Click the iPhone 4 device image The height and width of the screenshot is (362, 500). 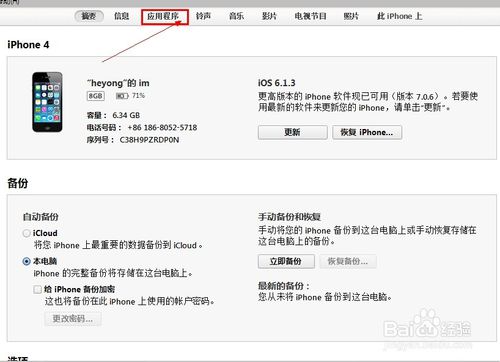click(x=47, y=102)
